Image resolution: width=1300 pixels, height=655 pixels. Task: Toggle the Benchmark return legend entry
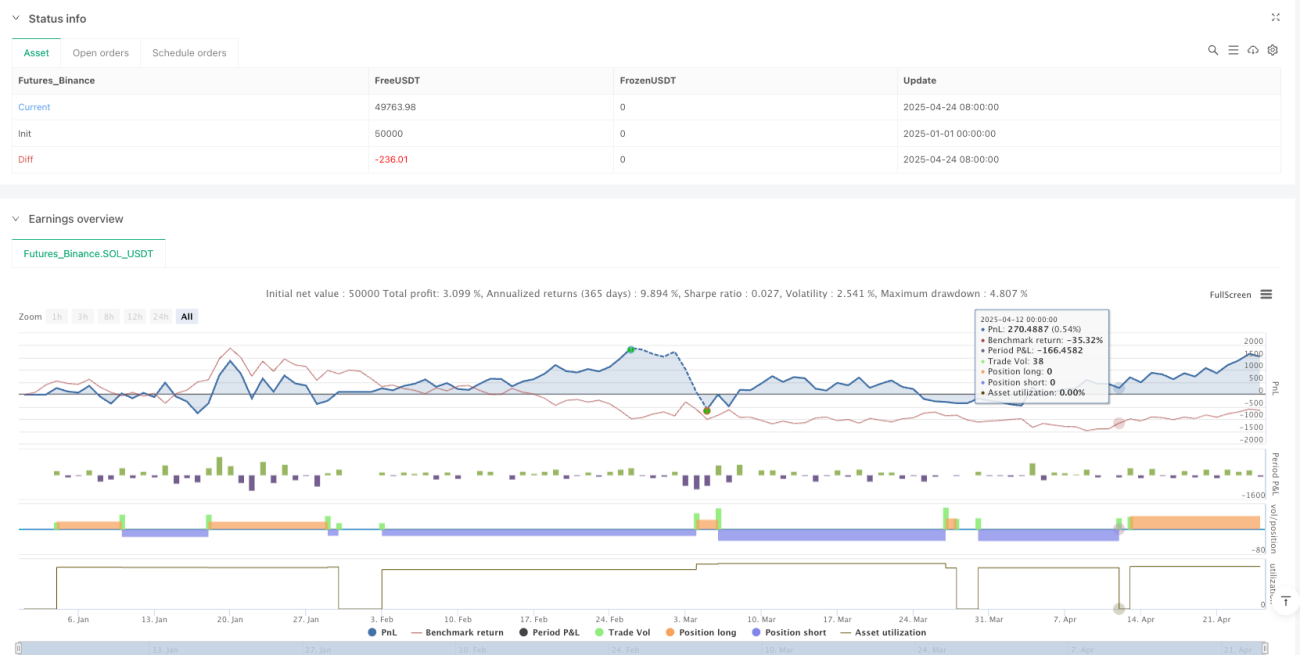point(456,632)
